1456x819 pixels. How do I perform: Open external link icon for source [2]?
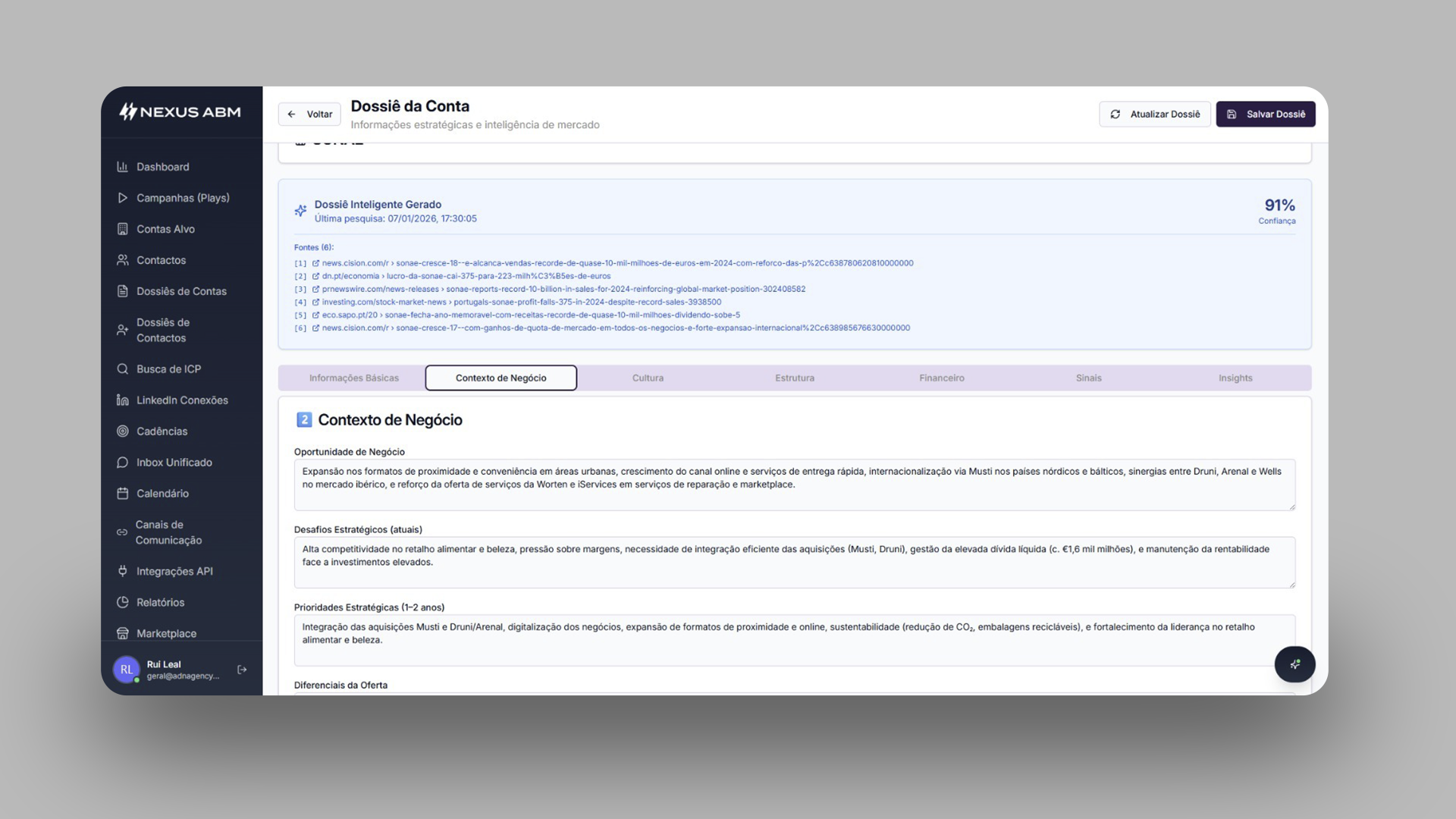[315, 276]
